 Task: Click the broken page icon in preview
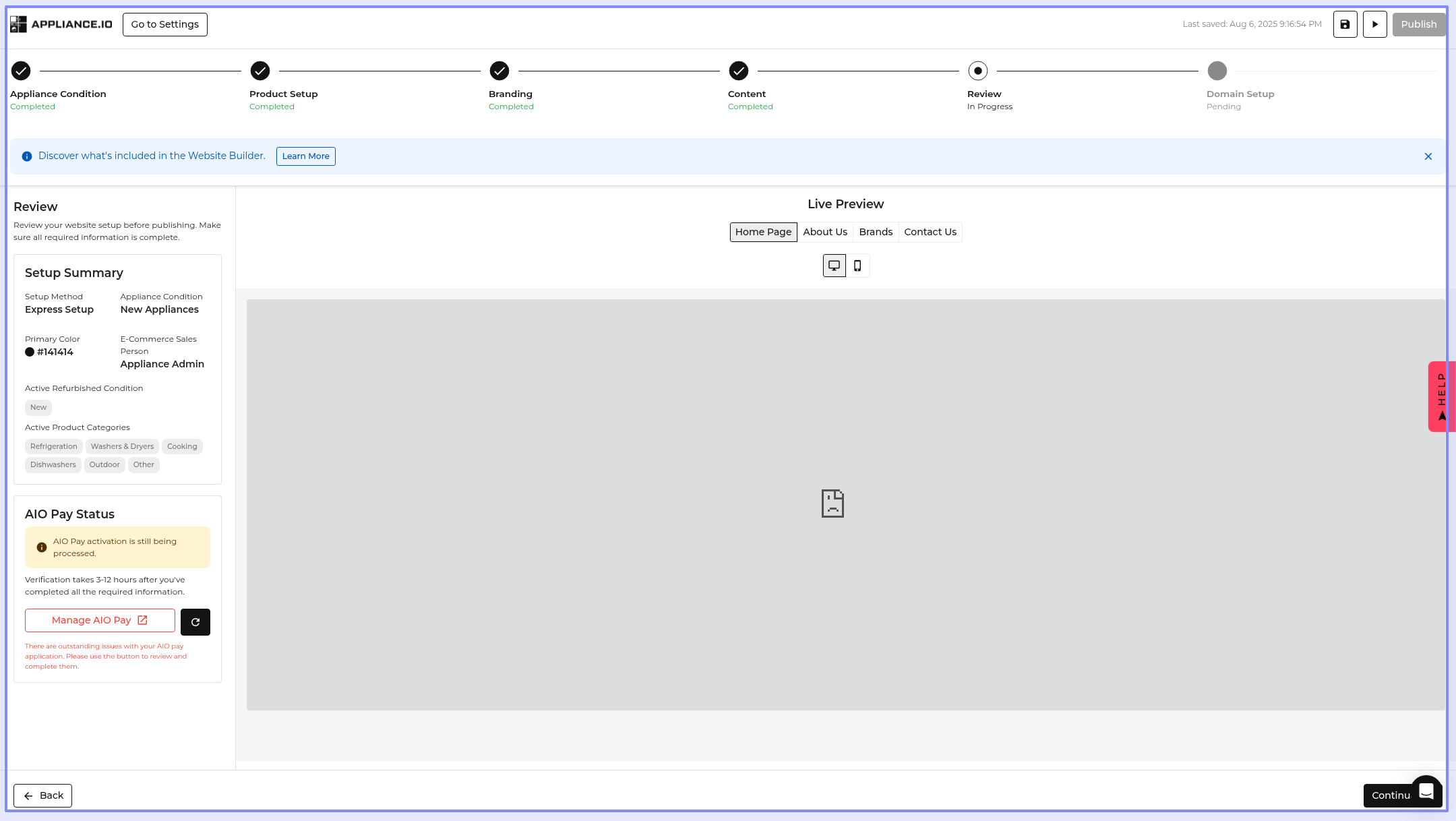(x=832, y=504)
